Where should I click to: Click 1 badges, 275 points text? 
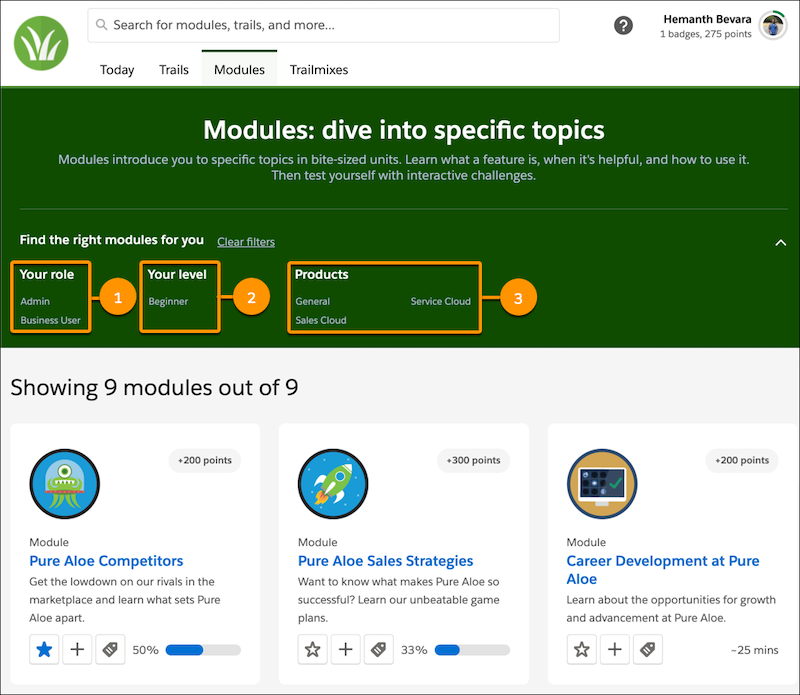coord(706,34)
